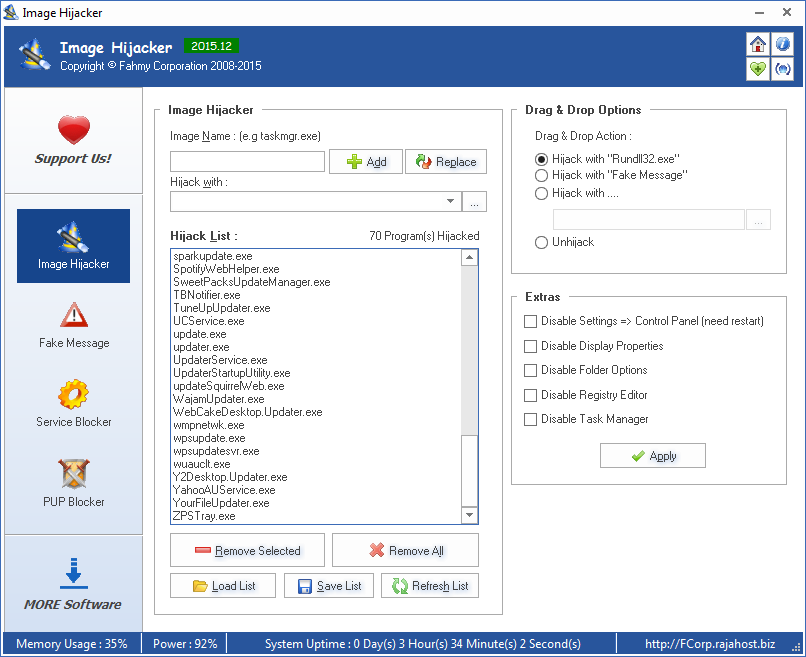Click Save List button
The height and width of the screenshot is (657, 806).
click(328, 586)
